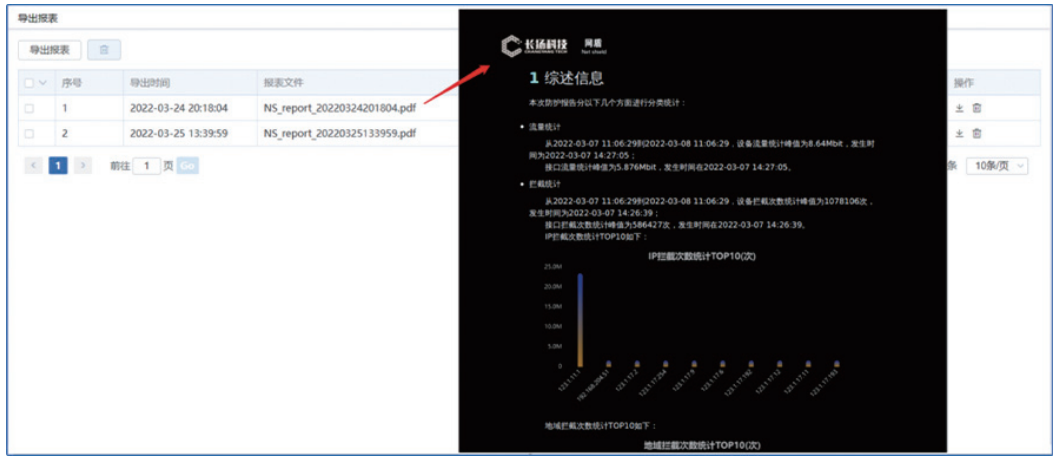Expand the selection dropdown arrow beside header checkbox
The height and width of the screenshot is (460, 1060).
(42, 83)
